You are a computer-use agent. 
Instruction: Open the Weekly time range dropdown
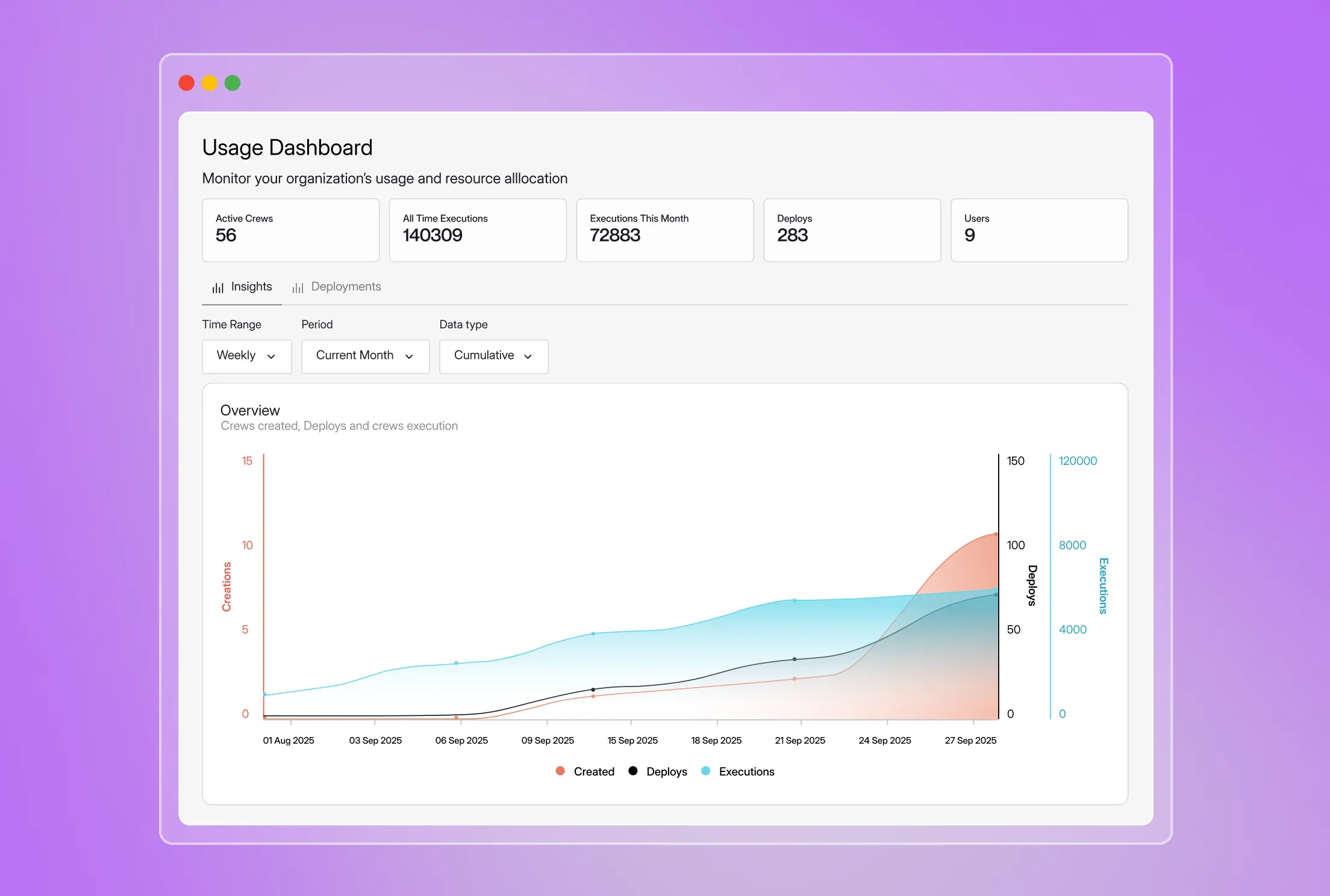(x=246, y=356)
